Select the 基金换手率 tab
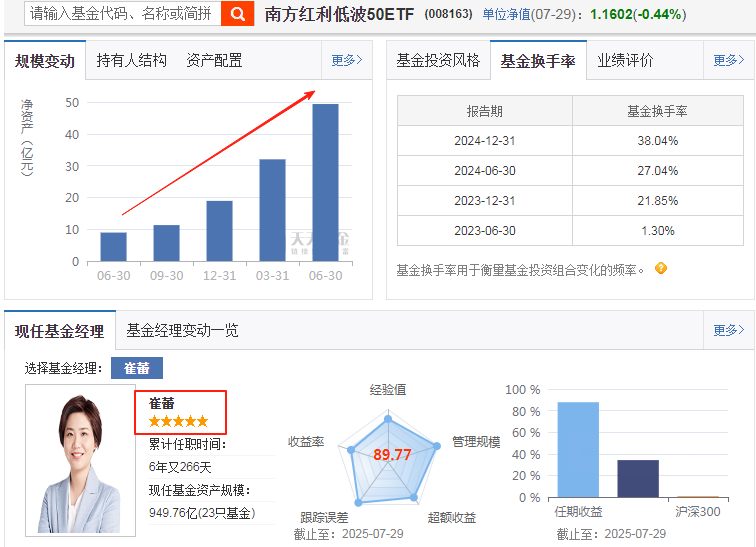This screenshot has height=547, width=756. click(538, 61)
